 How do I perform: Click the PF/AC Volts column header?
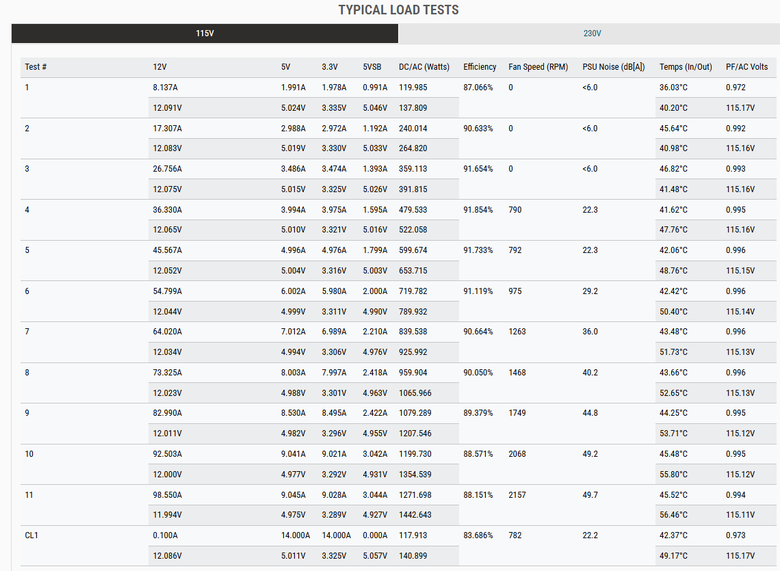(747, 67)
